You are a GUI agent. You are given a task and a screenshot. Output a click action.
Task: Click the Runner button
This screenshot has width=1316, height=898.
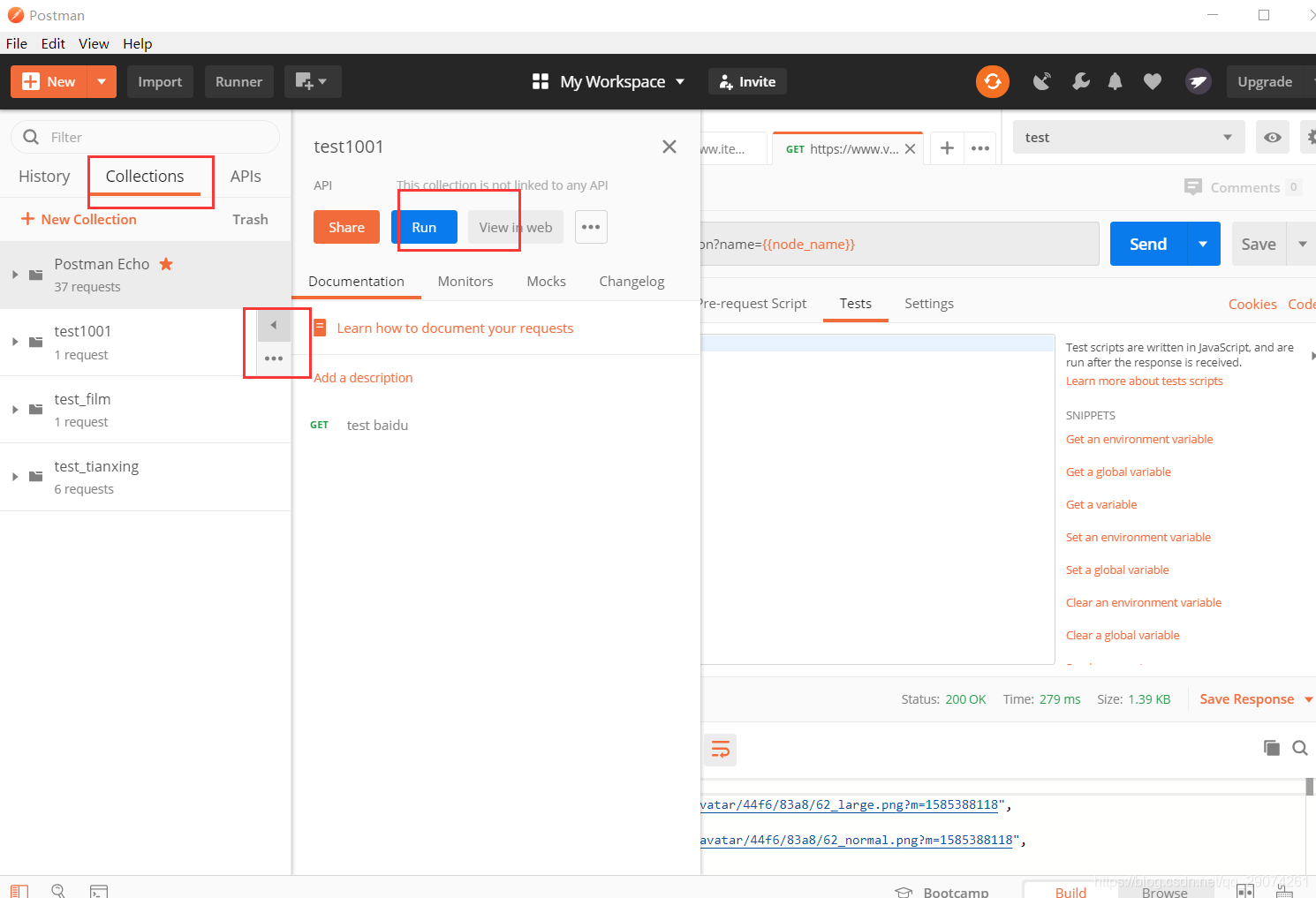click(239, 81)
